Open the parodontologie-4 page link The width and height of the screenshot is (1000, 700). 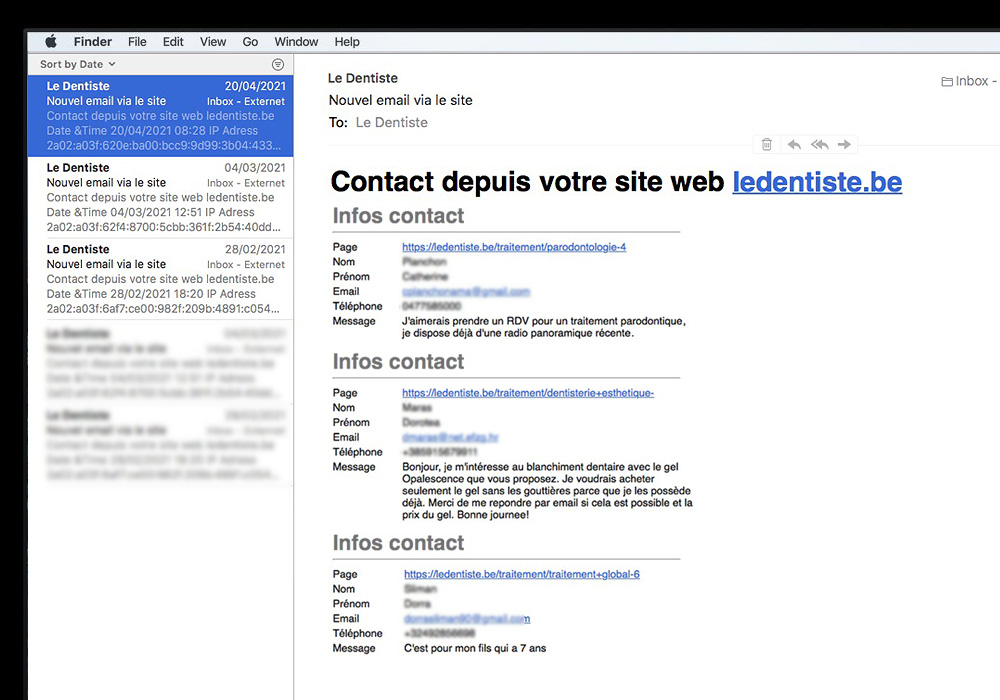tap(514, 247)
